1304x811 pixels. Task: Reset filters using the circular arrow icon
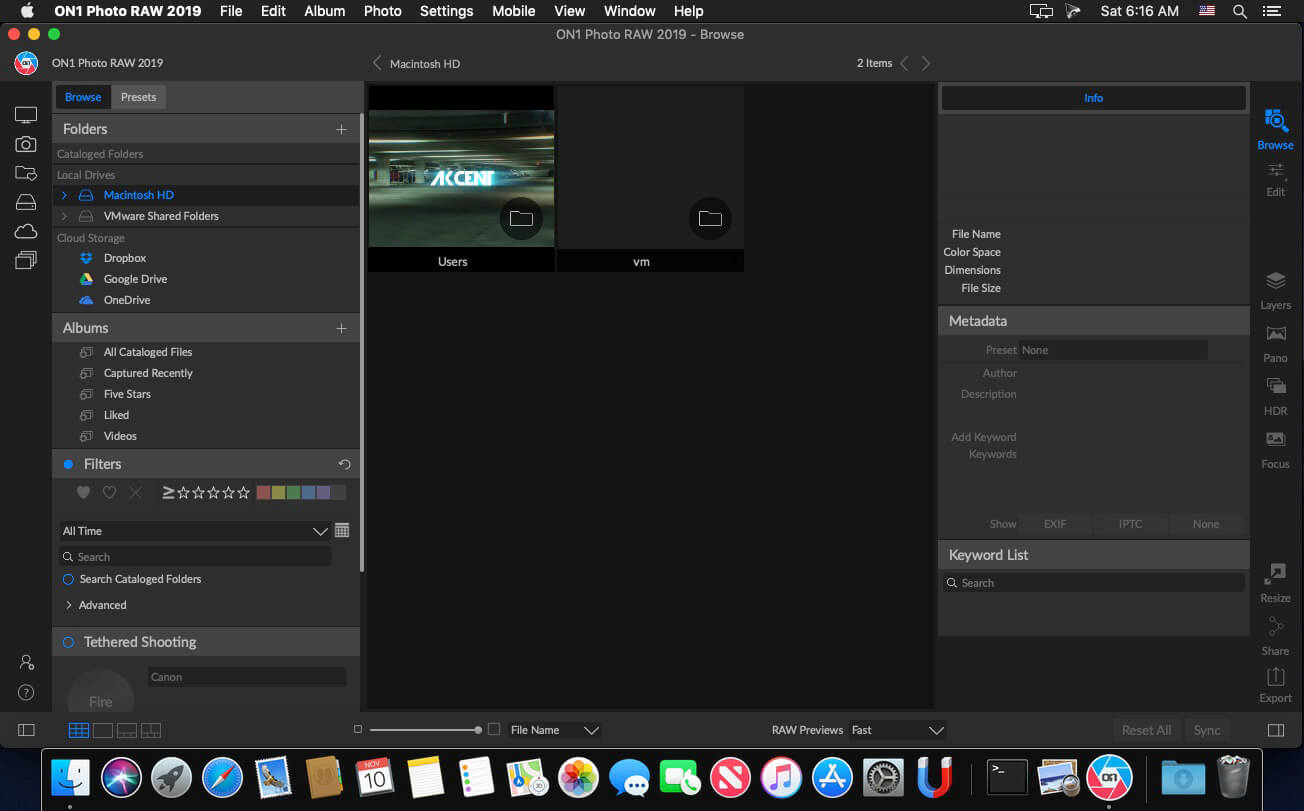coord(344,464)
